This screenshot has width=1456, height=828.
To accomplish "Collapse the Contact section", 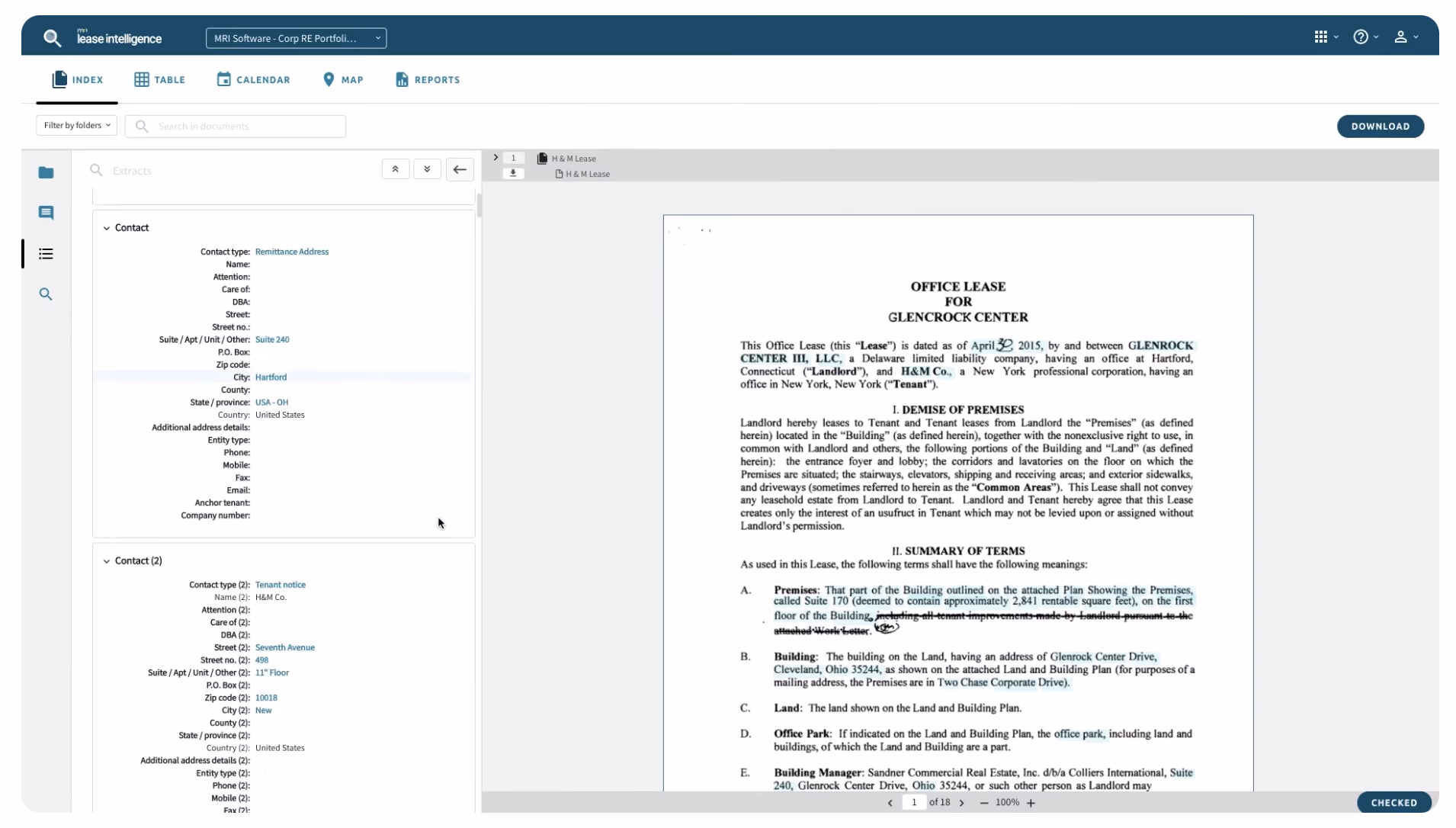I will point(107,228).
